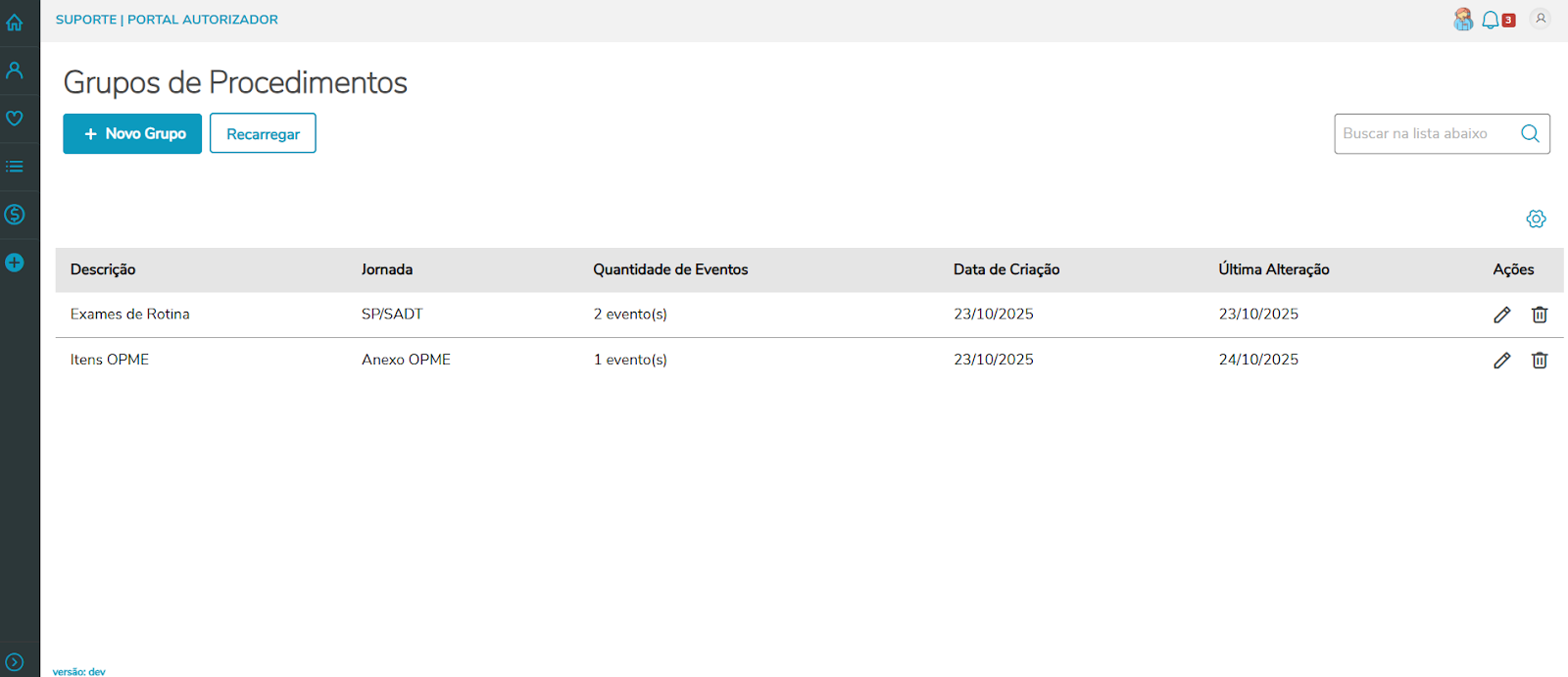The height and width of the screenshot is (677, 1568).
Task: Open the user profile sidebar icon
Action: [15, 71]
